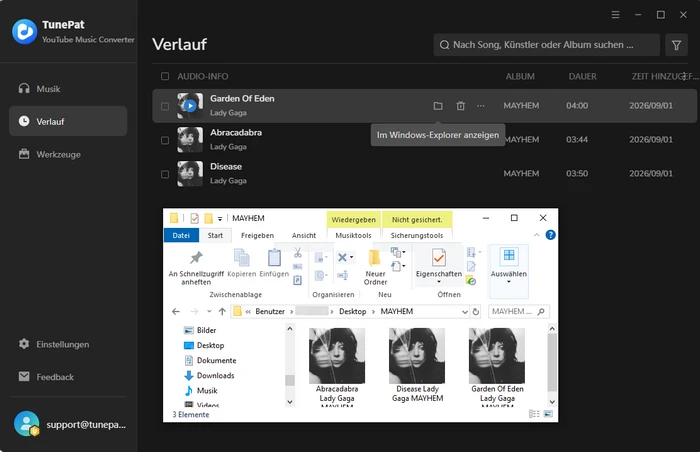Switch Explorer to large icons view
The width and height of the screenshot is (700, 452).
(x=548, y=414)
